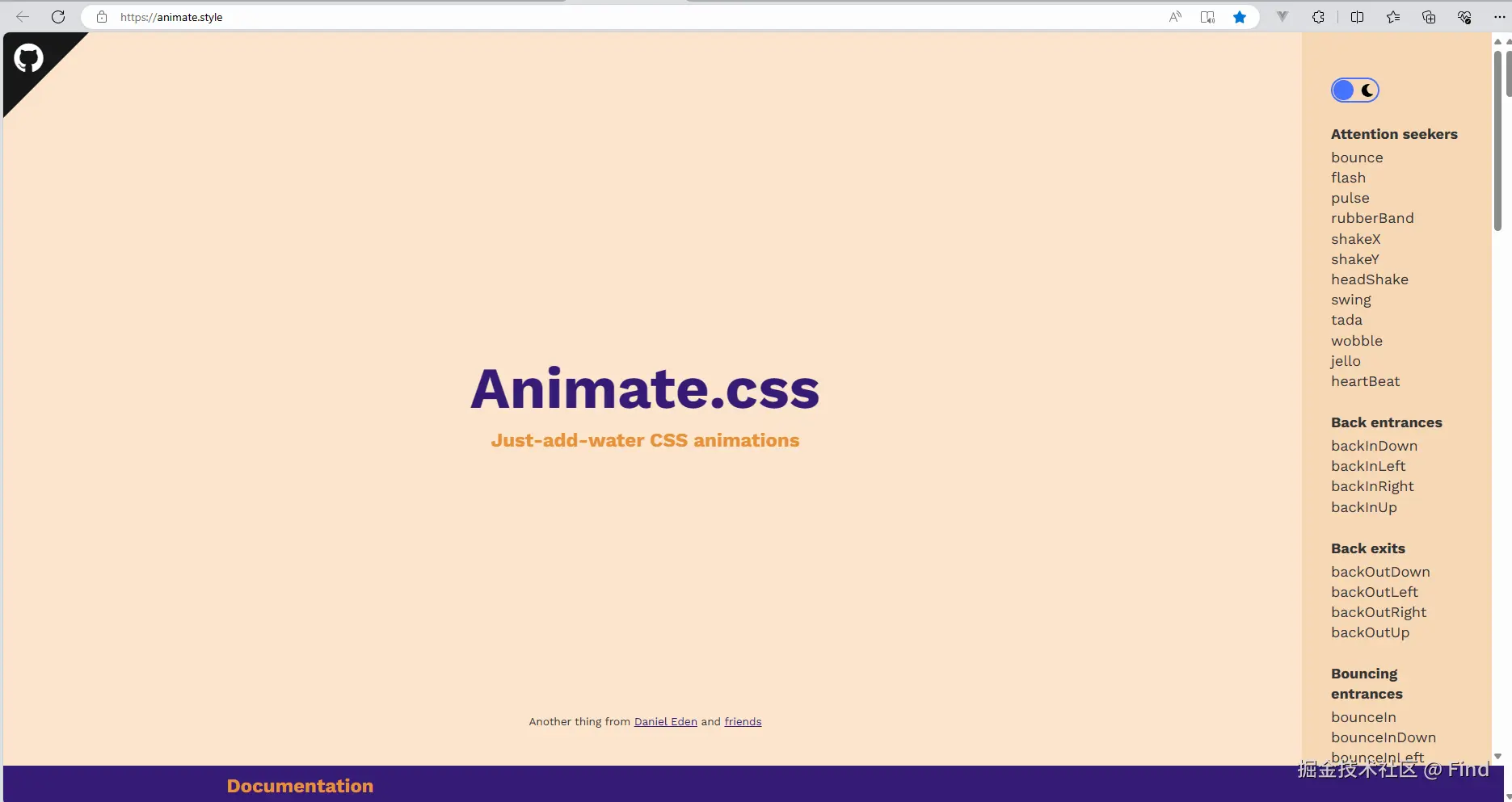
Task: Refresh the current page
Action: [x=58, y=17]
